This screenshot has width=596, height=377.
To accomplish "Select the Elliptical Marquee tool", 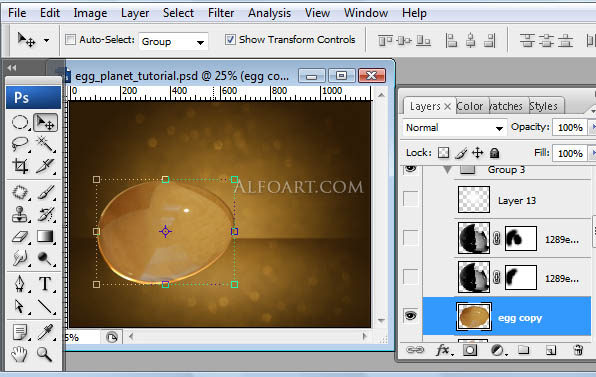I will (x=20, y=122).
